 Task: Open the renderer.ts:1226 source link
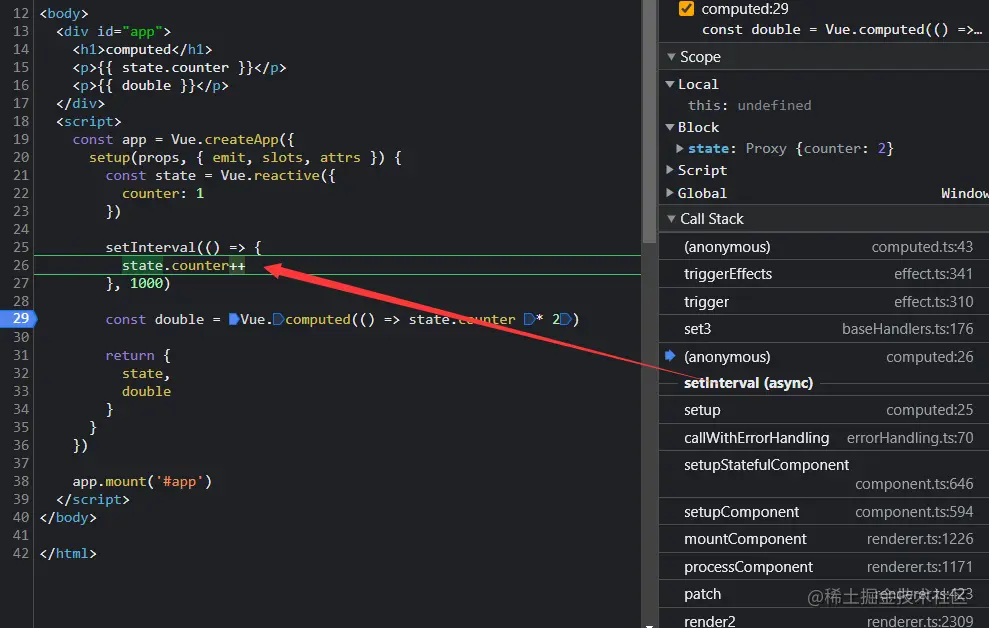coord(920,539)
